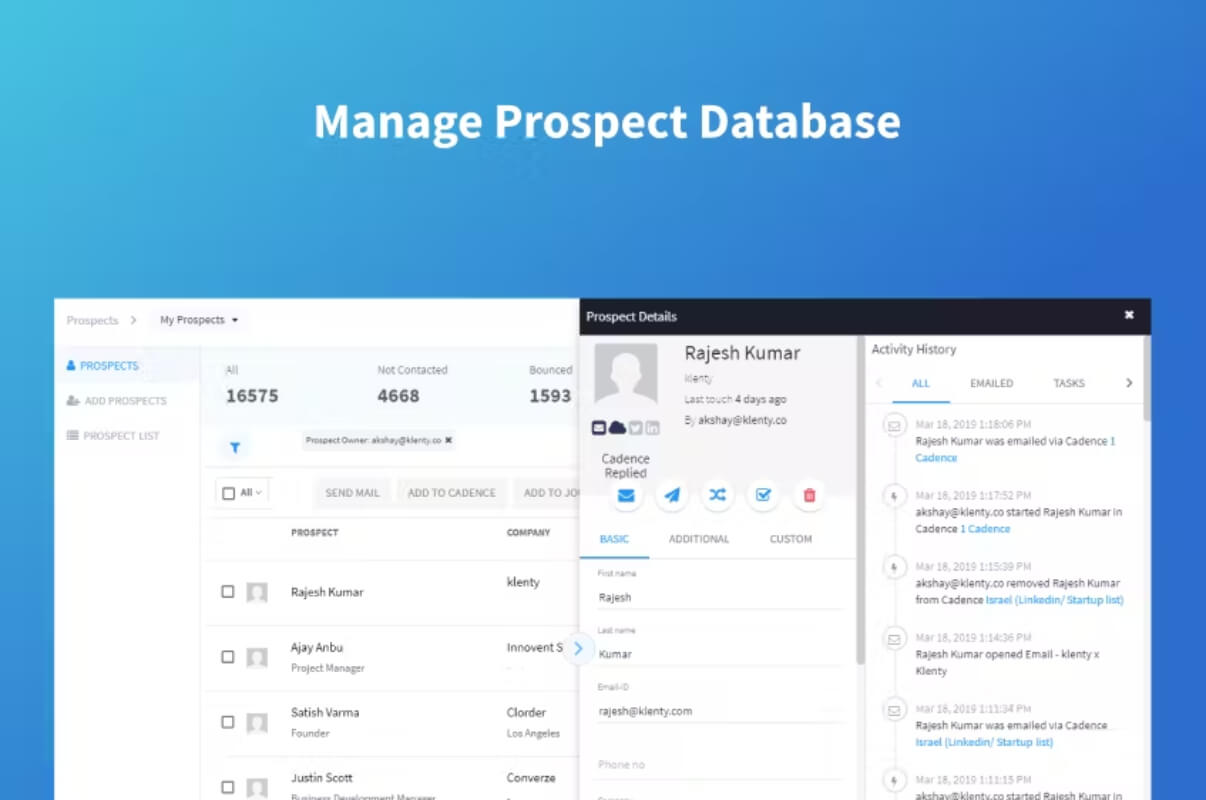Click the paper plane icon in prospect actions
1206x800 pixels.
click(672, 495)
